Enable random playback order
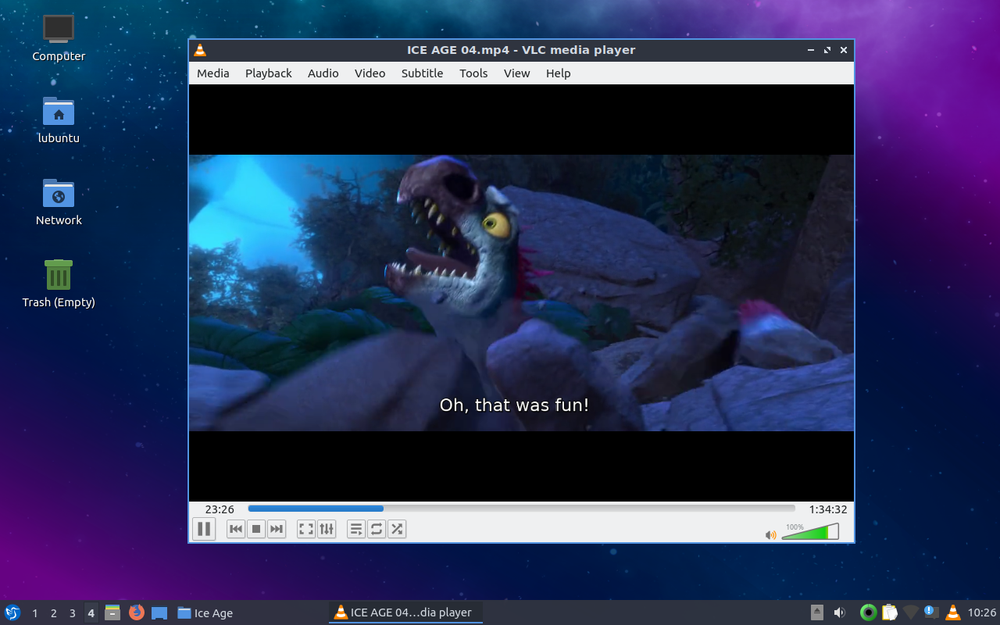Image resolution: width=1000 pixels, height=625 pixels. pos(396,529)
